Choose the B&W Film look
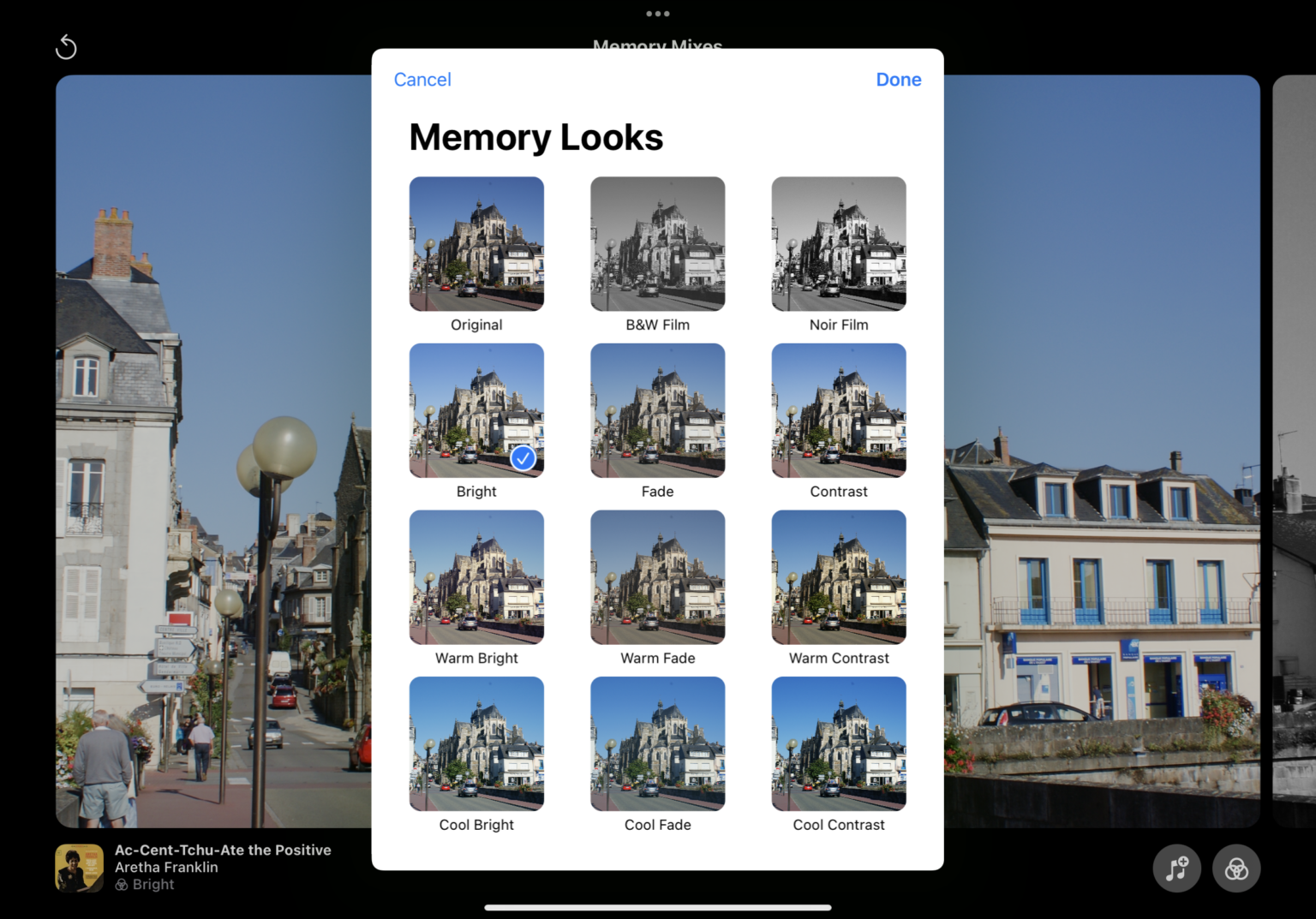This screenshot has width=1316, height=919. 657,244
